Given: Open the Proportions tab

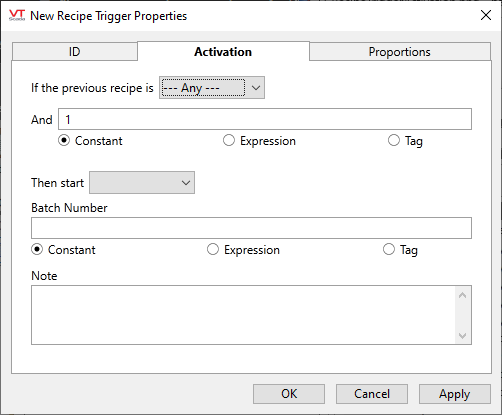Looking at the screenshot, I should pos(400,52).
